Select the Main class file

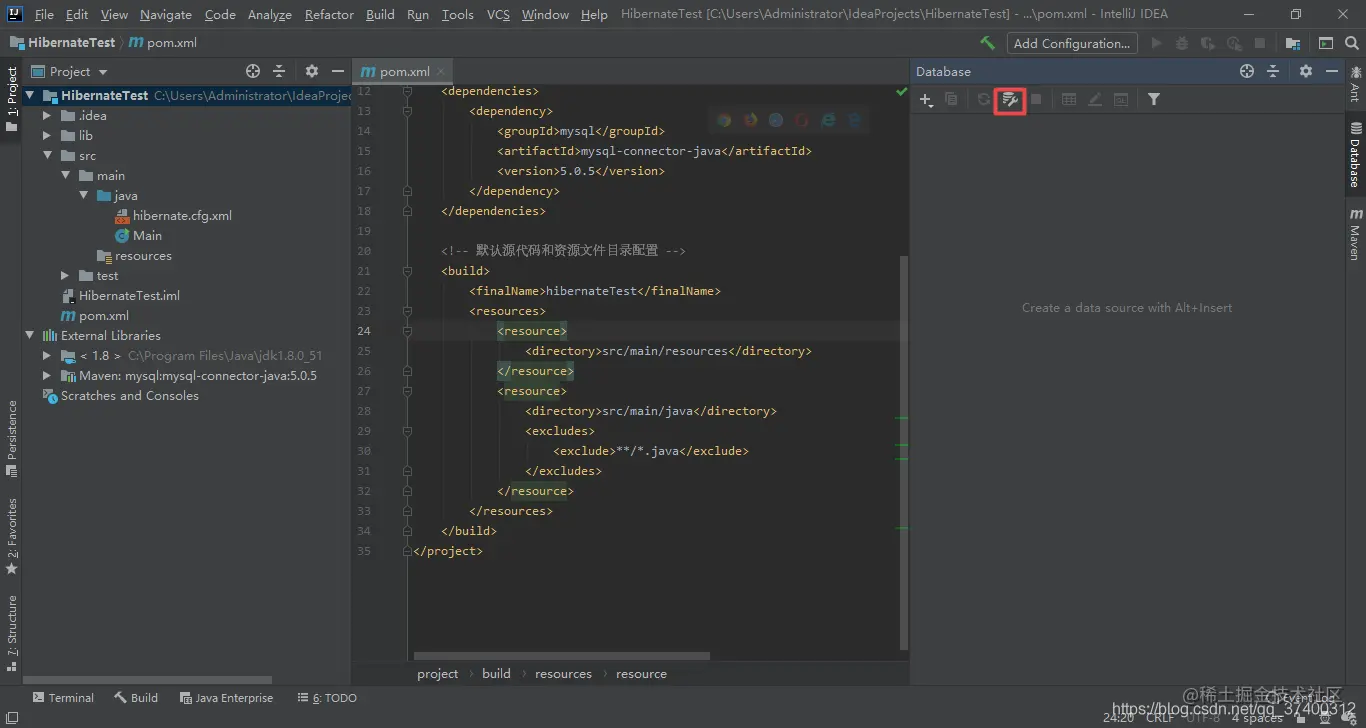(x=138, y=236)
